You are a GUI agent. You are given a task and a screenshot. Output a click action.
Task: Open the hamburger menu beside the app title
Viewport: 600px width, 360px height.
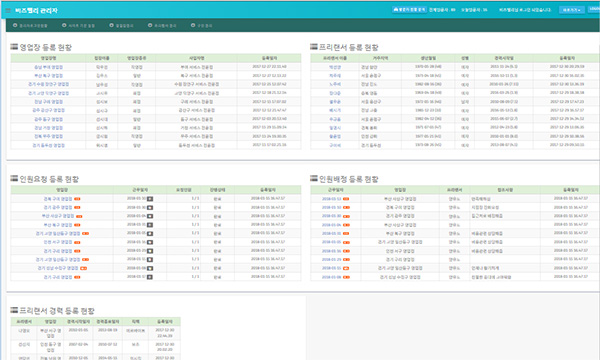(x=8, y=11)
